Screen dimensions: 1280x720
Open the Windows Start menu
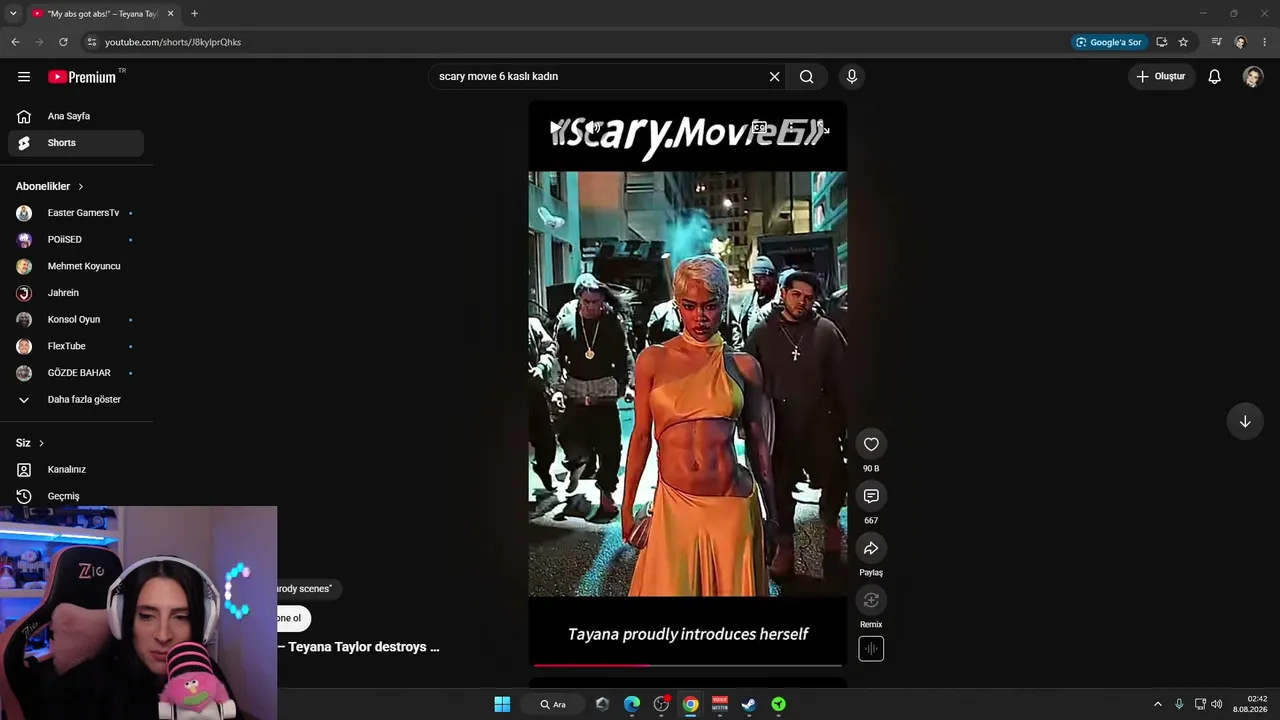502,704
